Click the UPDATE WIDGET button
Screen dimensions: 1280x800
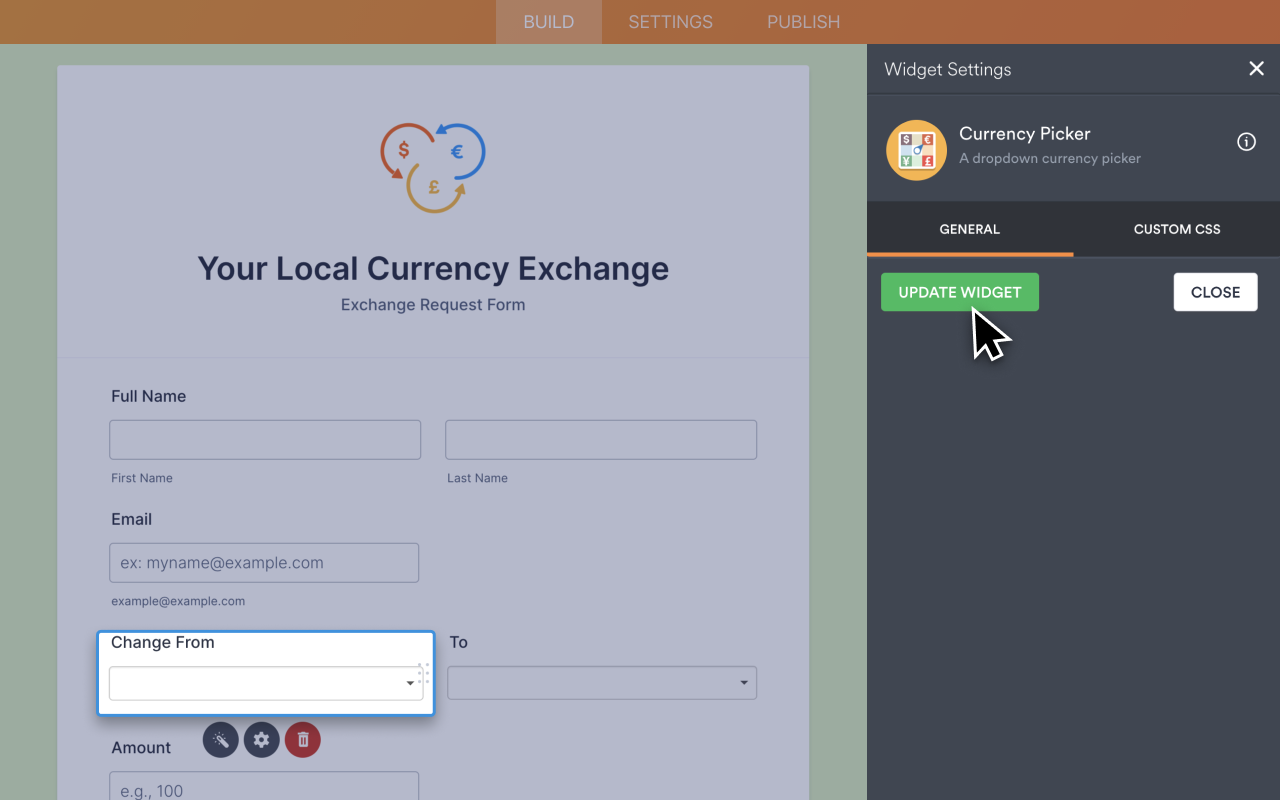(959, 291)
